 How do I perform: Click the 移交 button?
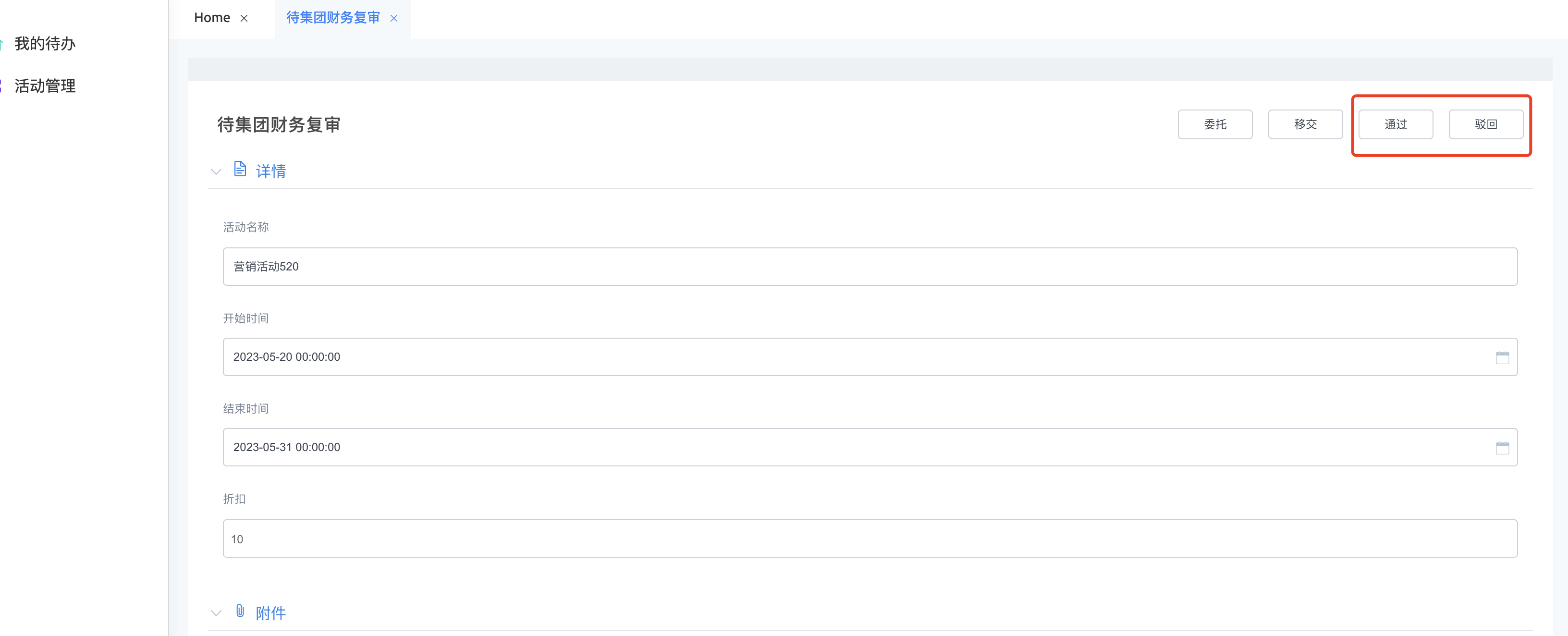1304,124
